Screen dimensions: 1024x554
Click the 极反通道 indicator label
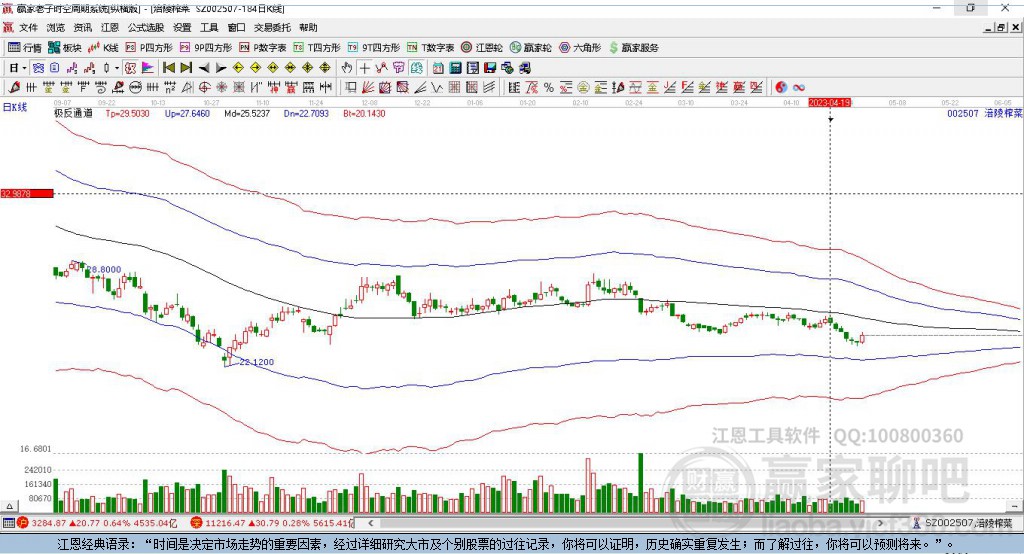(73, 113)
